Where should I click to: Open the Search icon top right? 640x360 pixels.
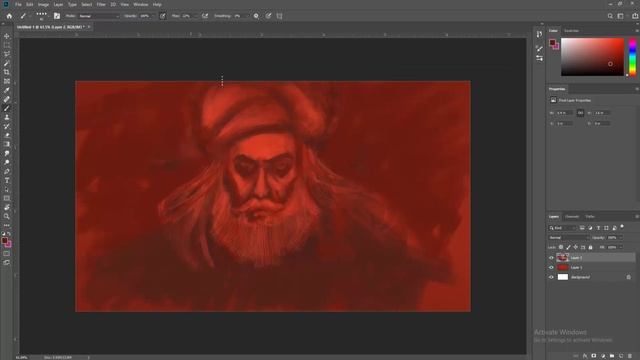click(x=610, y=16)
